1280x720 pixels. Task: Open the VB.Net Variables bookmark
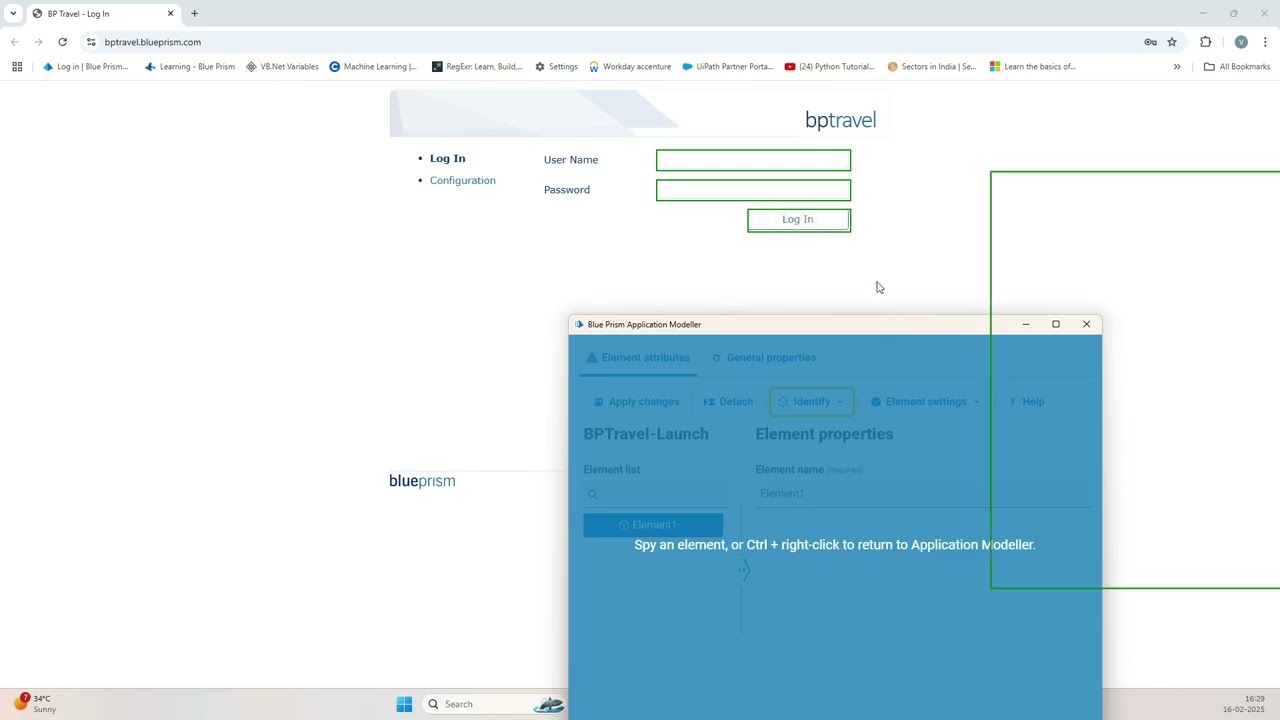[282, 67]
